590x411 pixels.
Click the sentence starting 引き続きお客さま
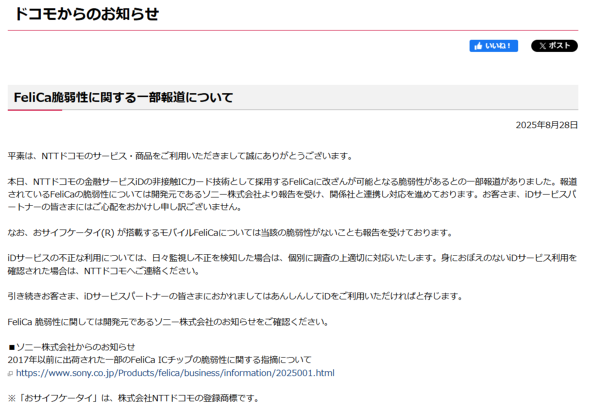(x=235, y=296)
